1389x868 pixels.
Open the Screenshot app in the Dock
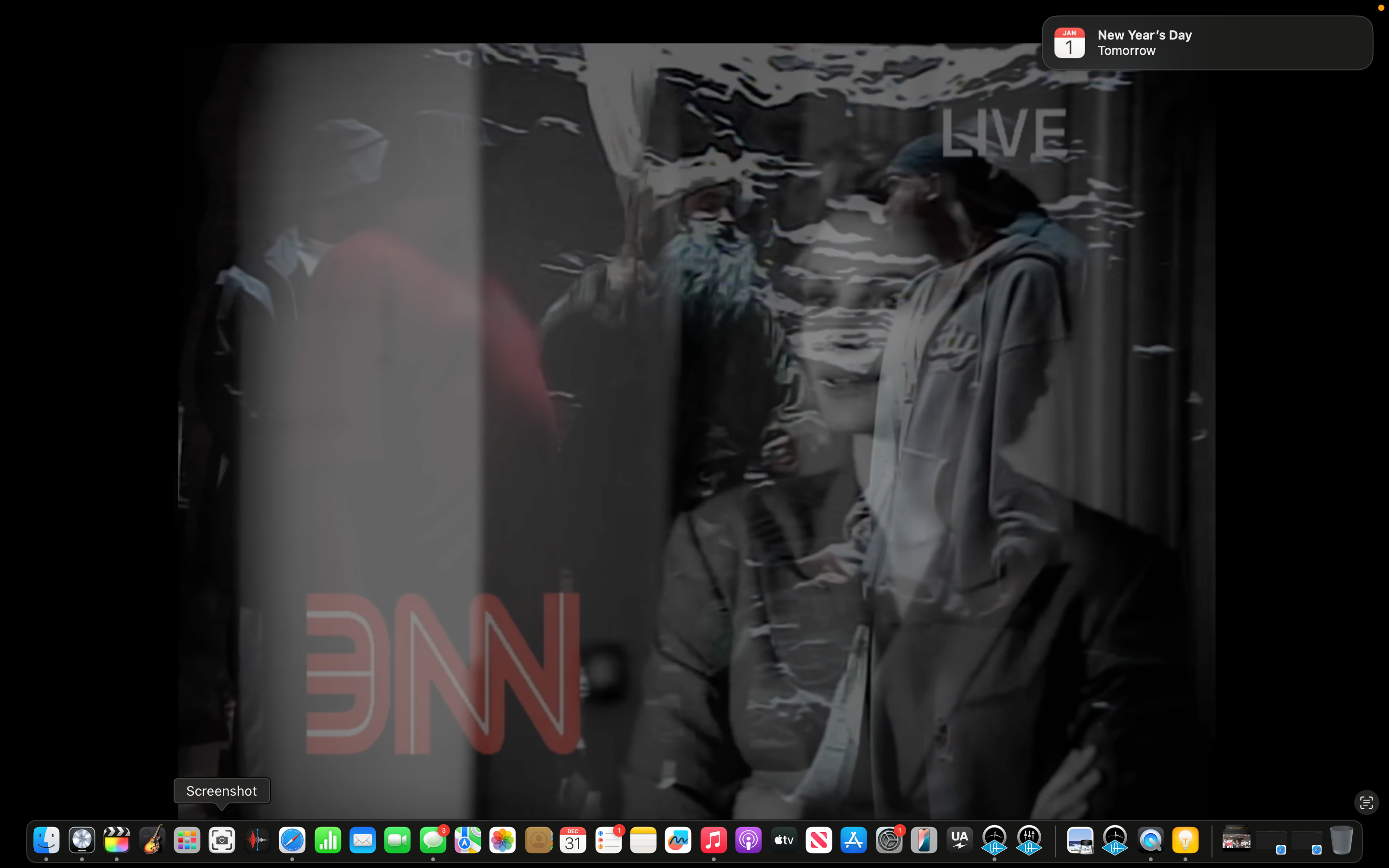click(221, 841)
